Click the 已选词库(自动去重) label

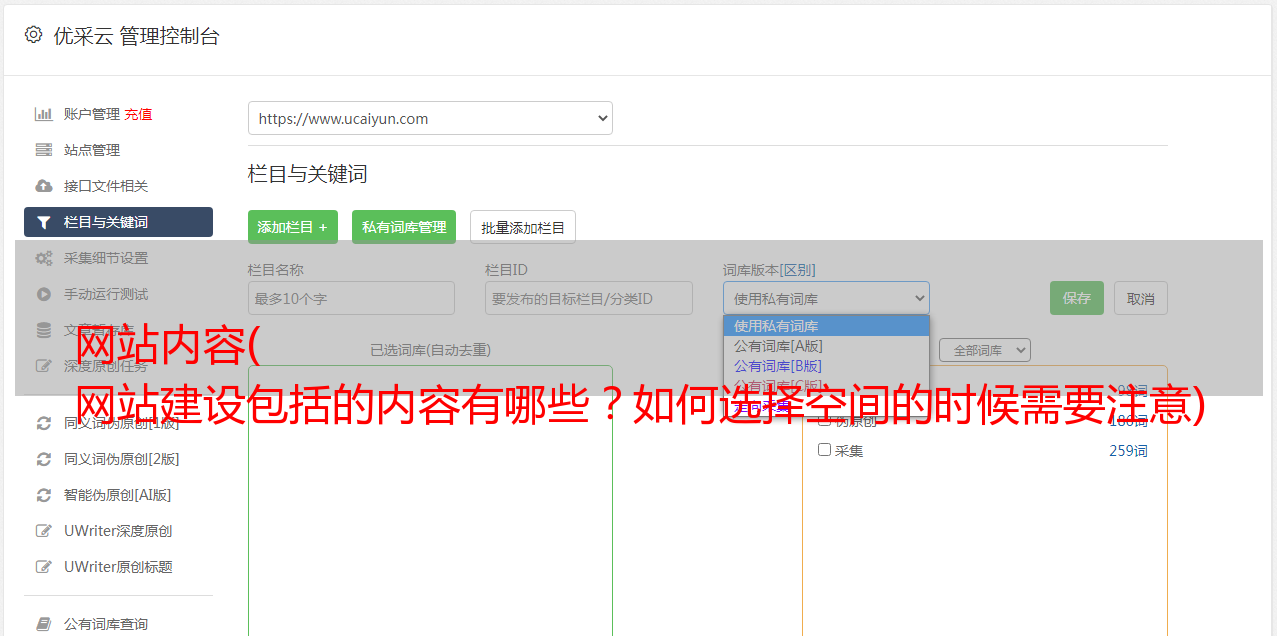pyautogui.click(x=430, y=350)
